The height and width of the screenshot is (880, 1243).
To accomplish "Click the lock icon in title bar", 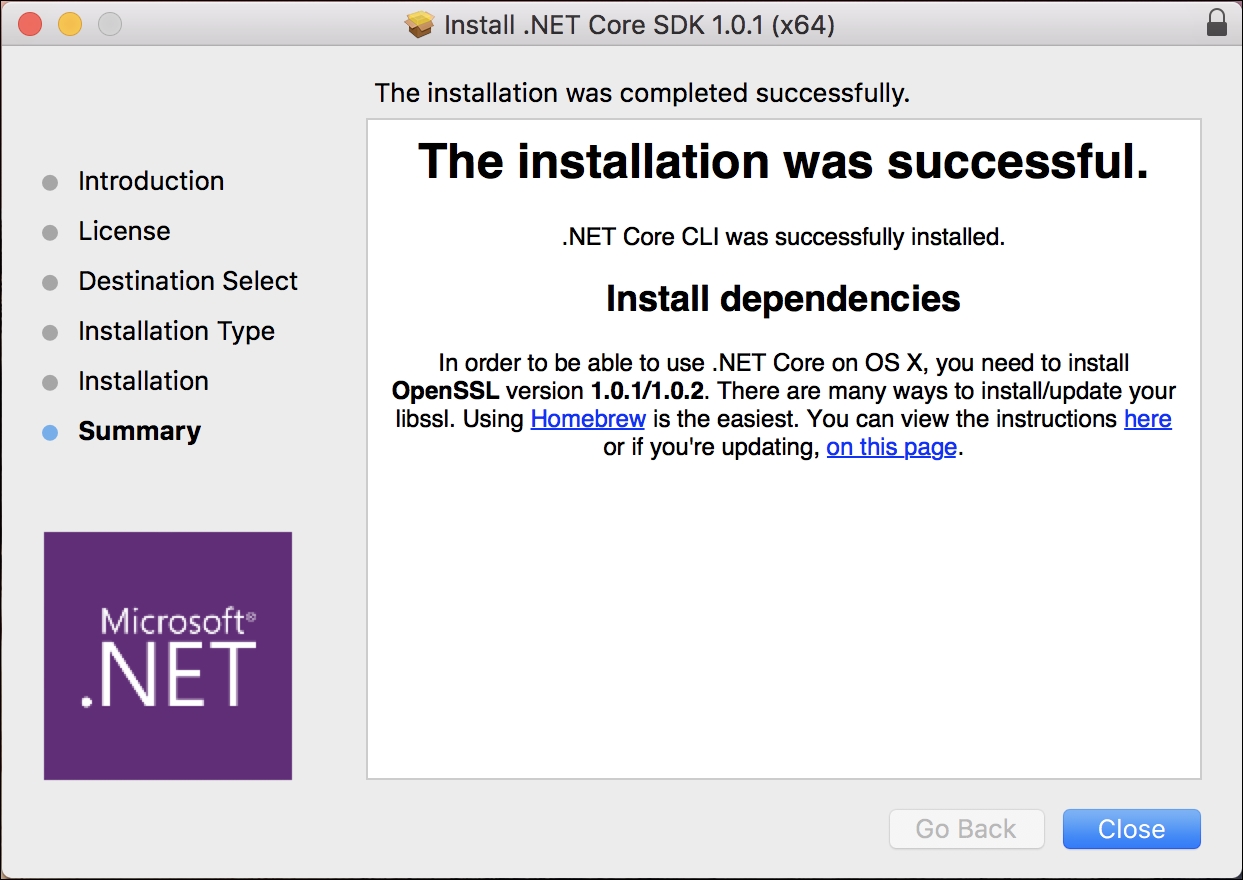I will 1217,23.
